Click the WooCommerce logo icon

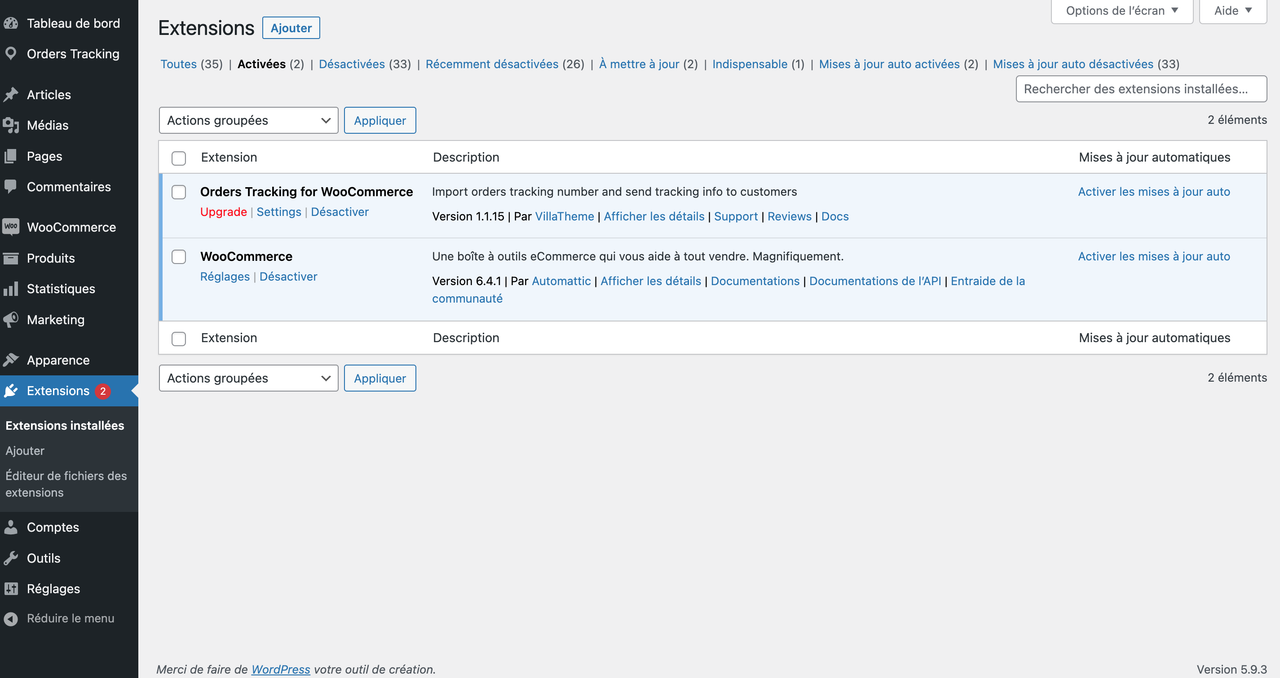pos(11,227)
